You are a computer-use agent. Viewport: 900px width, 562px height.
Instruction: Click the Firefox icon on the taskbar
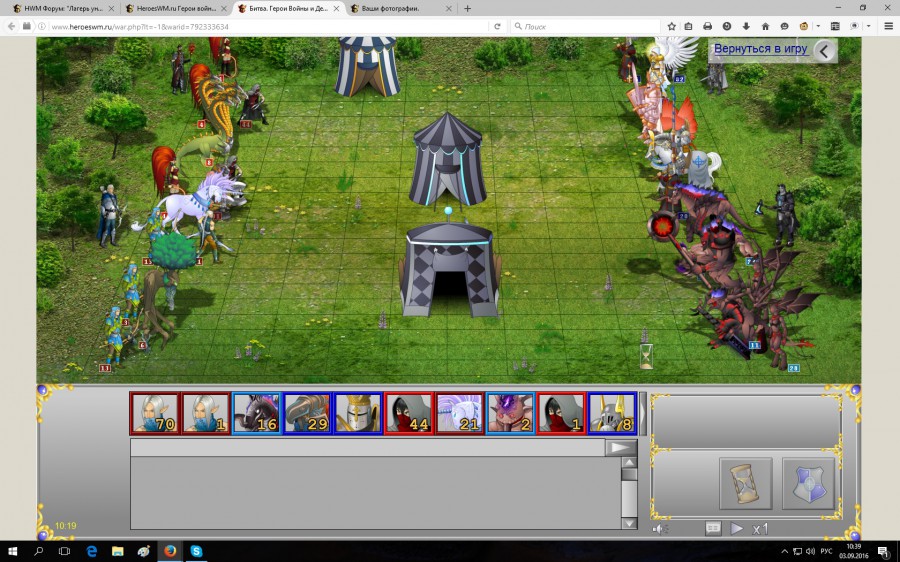[170, 552]
